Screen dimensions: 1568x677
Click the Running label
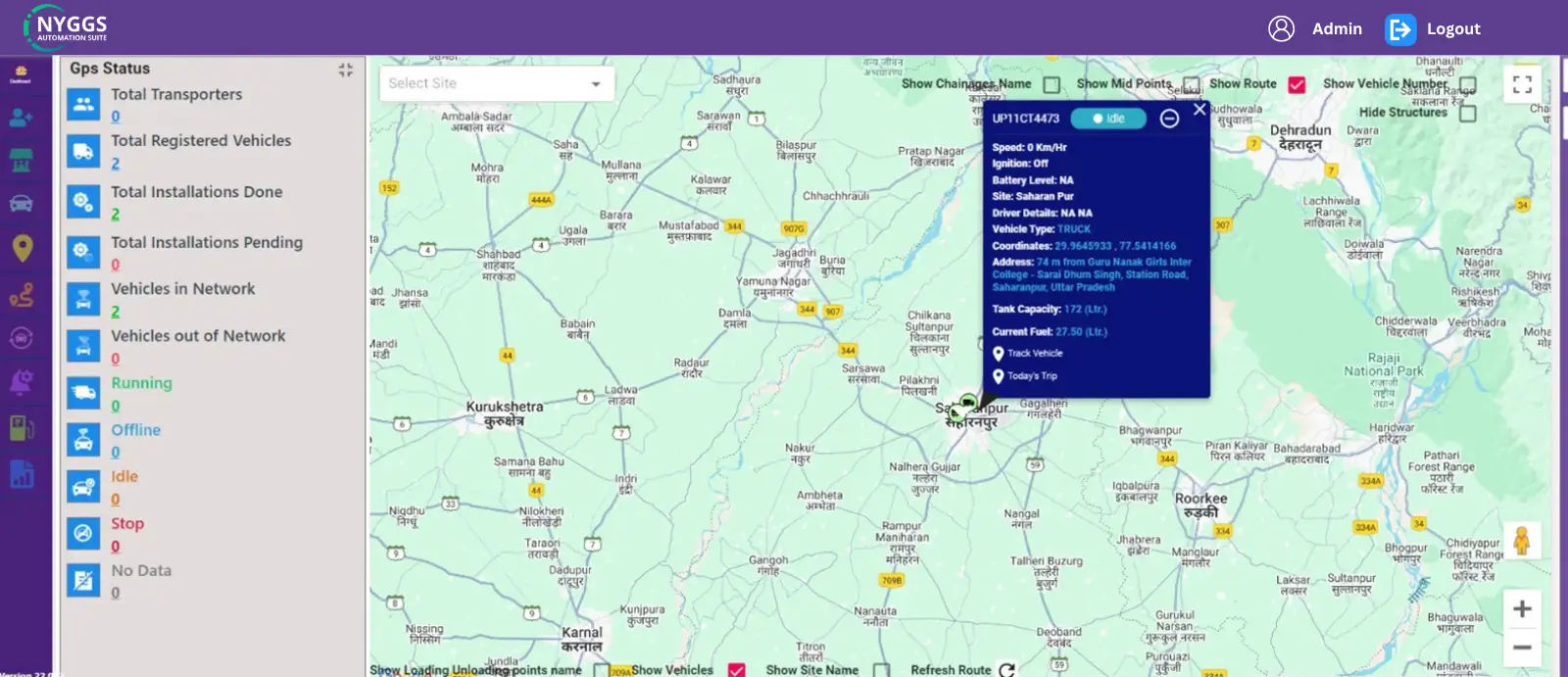pyautogui.click(x=141, y=383)
